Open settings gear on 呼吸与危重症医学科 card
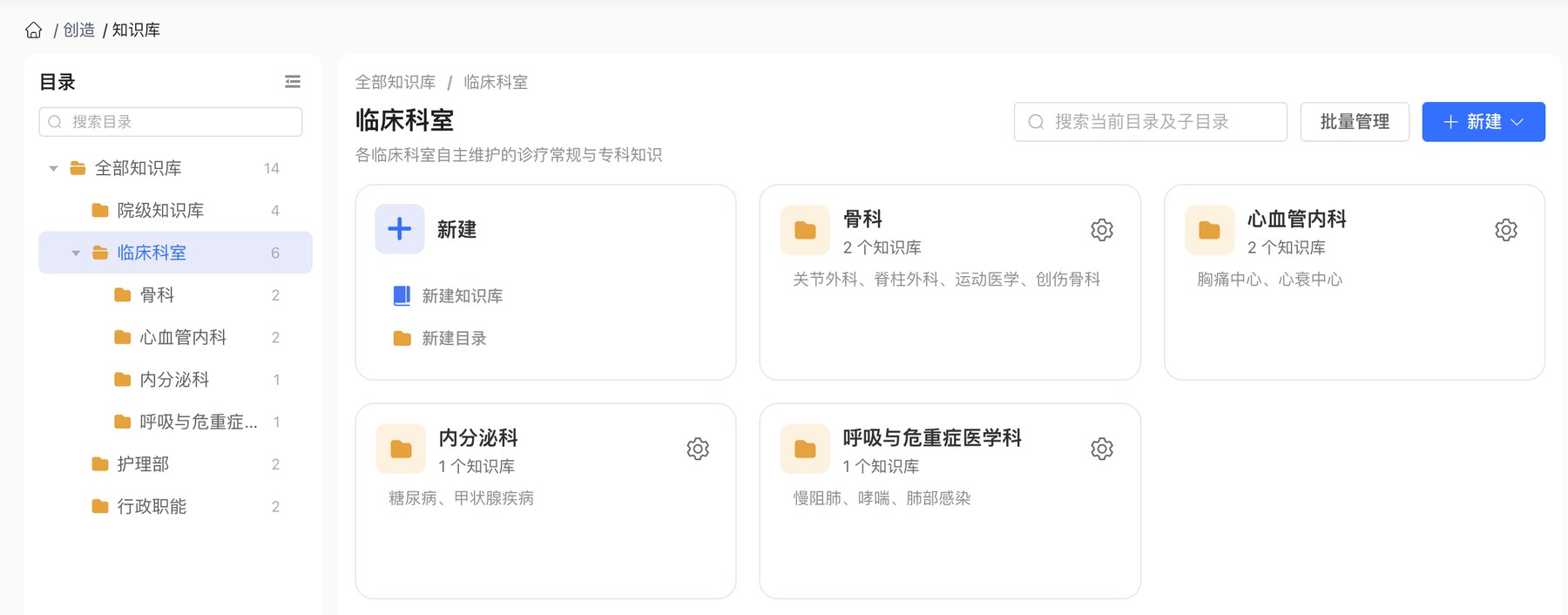 [x=1102, y=449]
